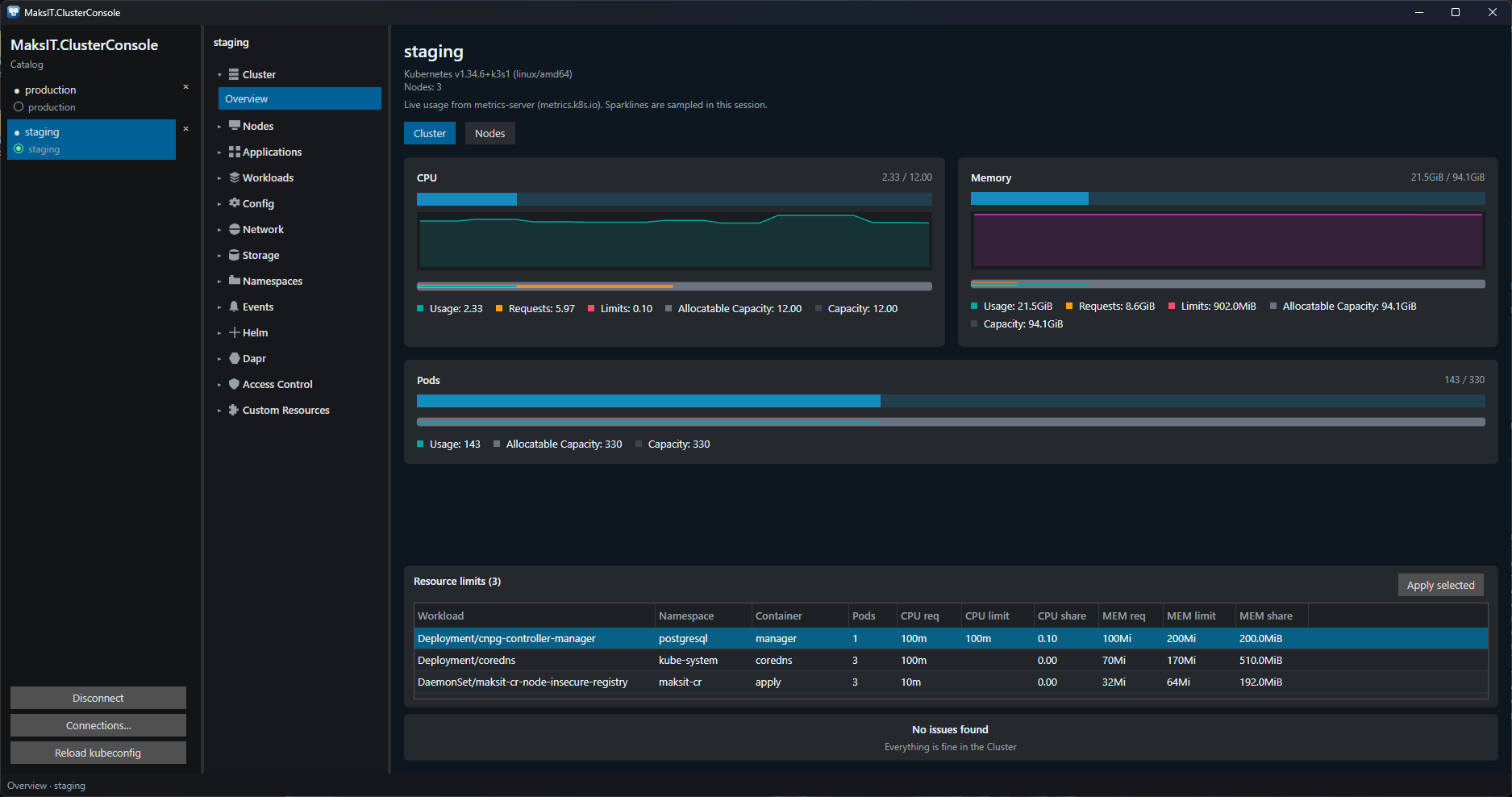The height and width of the screenshot is (797, 1512).
Task: Expand the Events tree node
Action: pyautogui.click(x=219, y=307)
